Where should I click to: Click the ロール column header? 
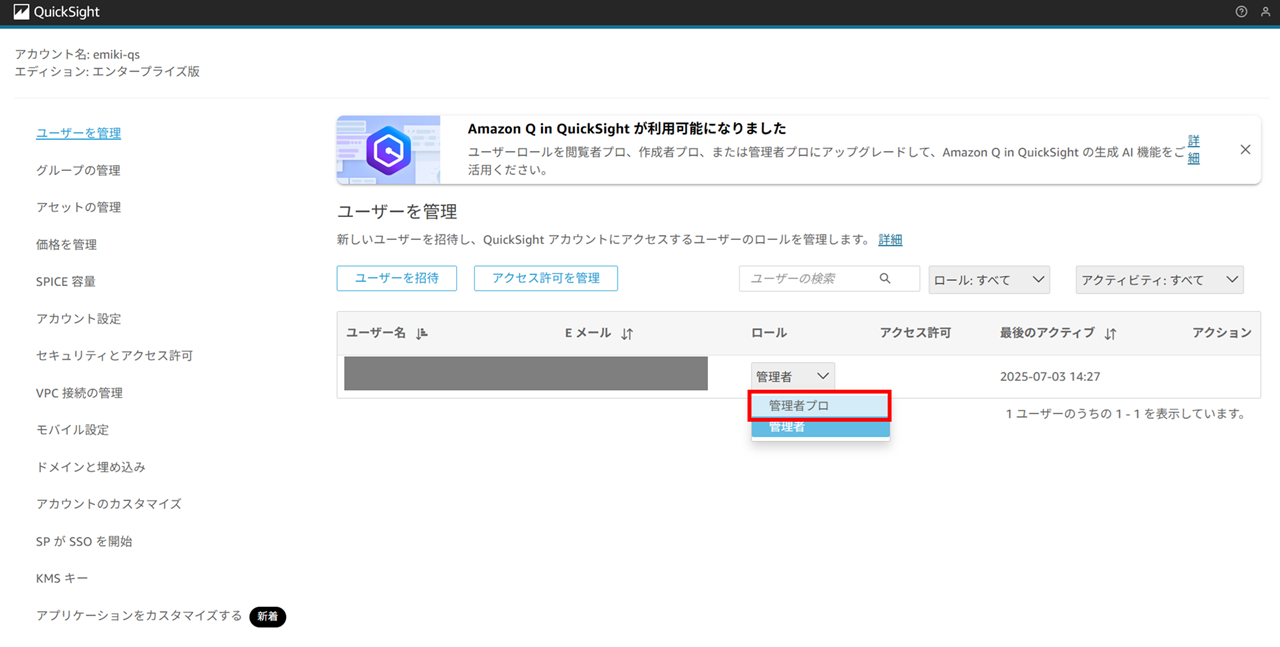[769, 333]
